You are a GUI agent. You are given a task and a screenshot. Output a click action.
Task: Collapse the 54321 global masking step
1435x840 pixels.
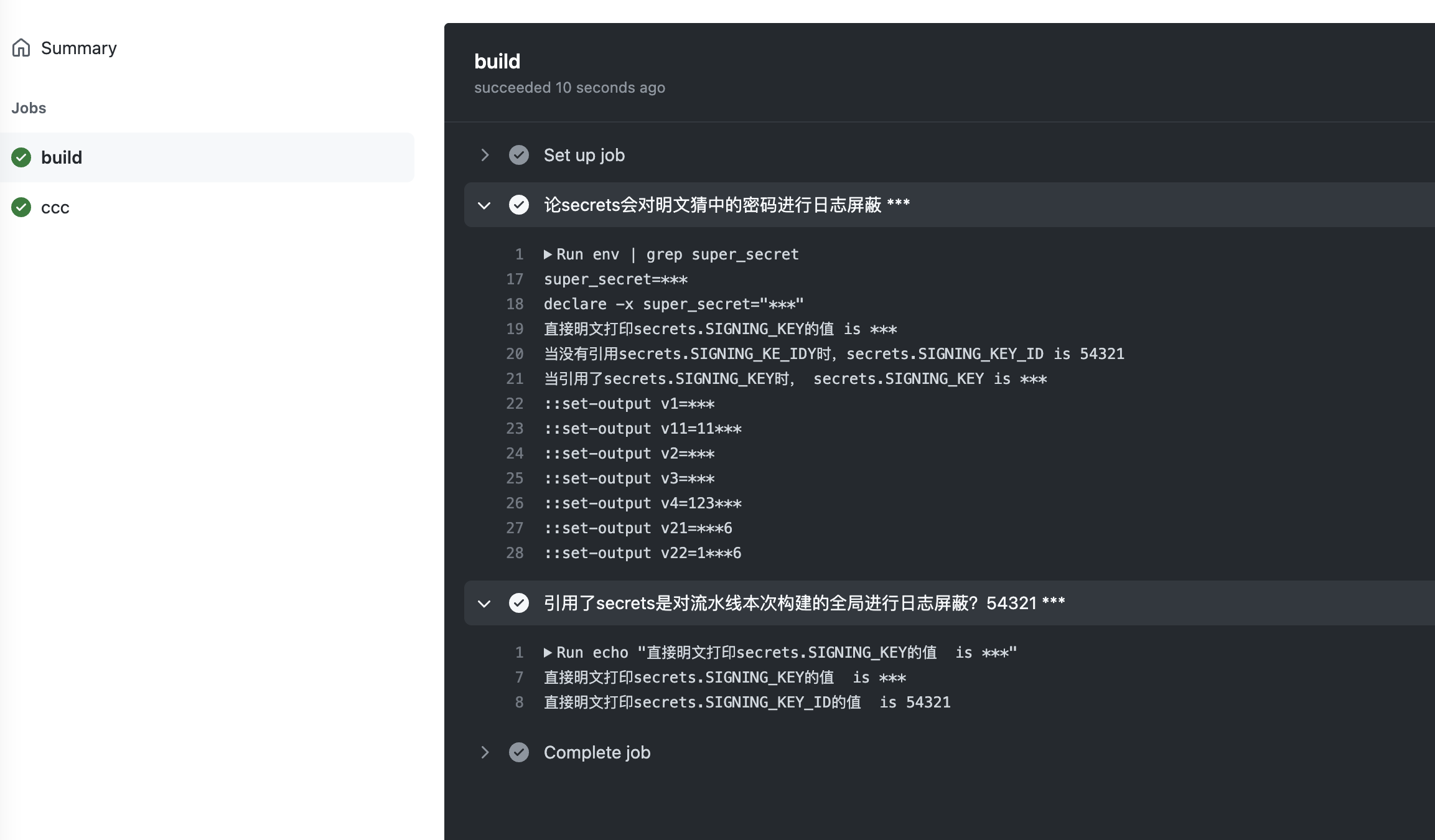[485, 602]
